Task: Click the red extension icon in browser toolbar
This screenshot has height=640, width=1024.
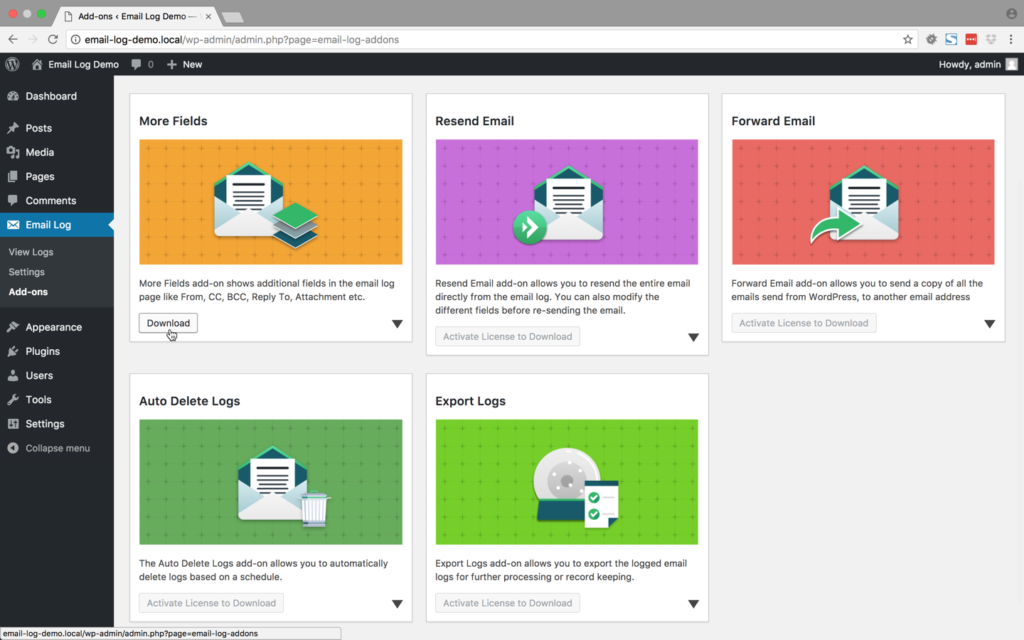Action: click(971, 39)
